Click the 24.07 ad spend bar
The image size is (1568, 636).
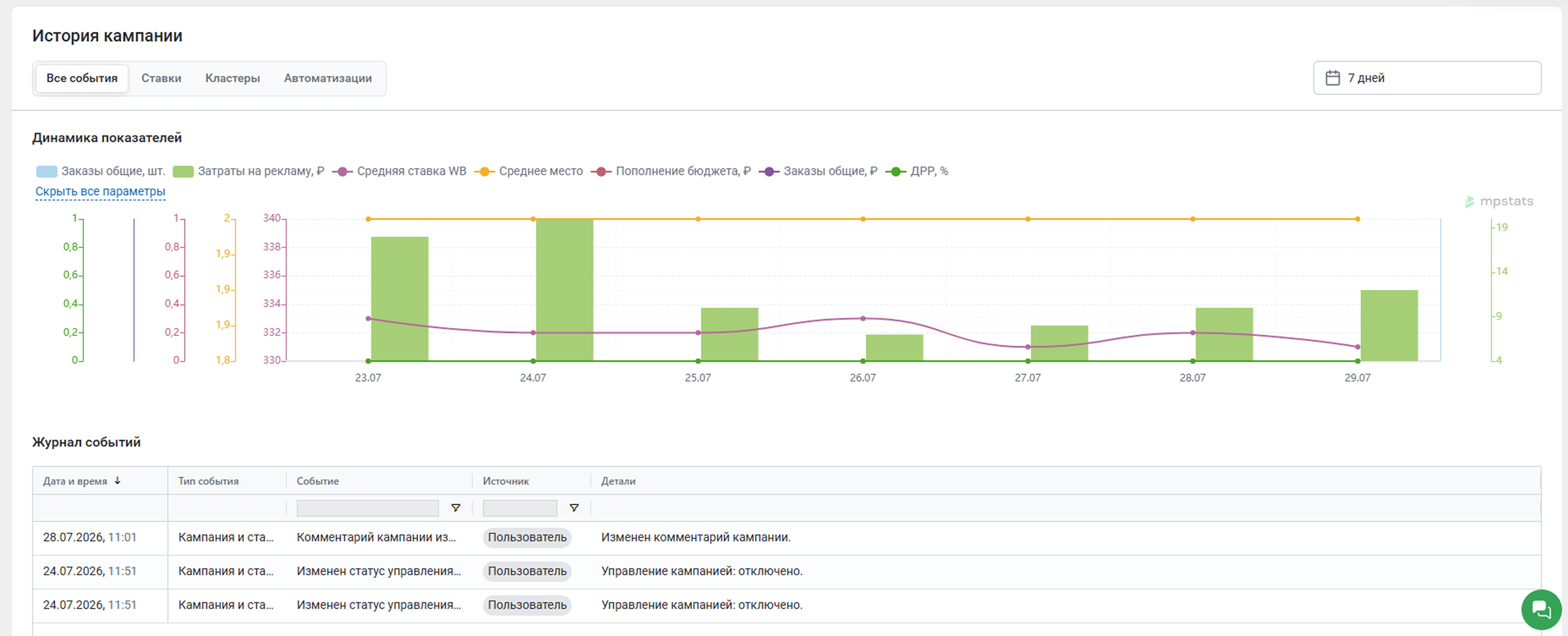[564, 290]
